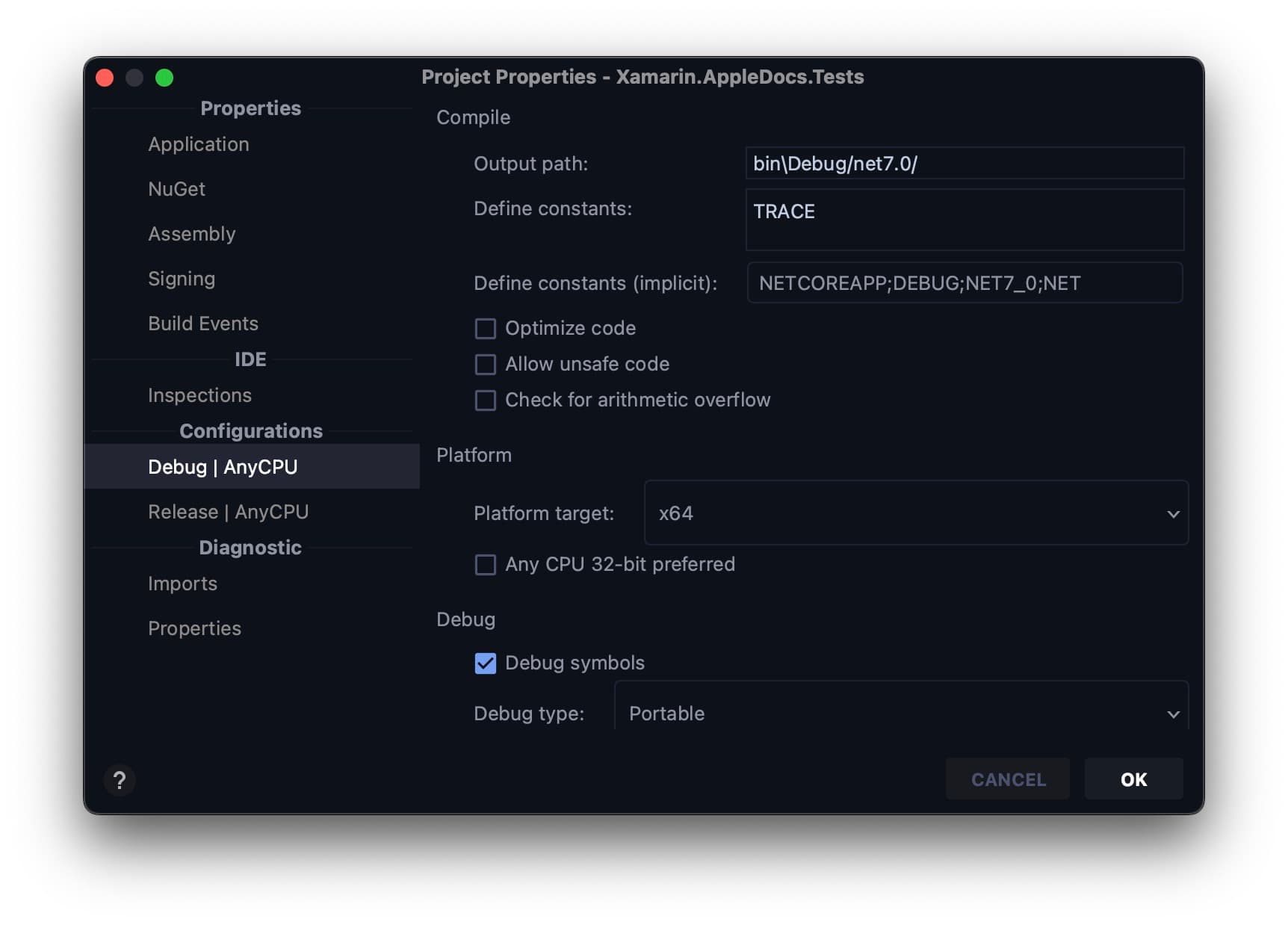1288x925 pixels.
Task: Uncheck the Debug symbols checkbox
Action: (x=486, y=663)
